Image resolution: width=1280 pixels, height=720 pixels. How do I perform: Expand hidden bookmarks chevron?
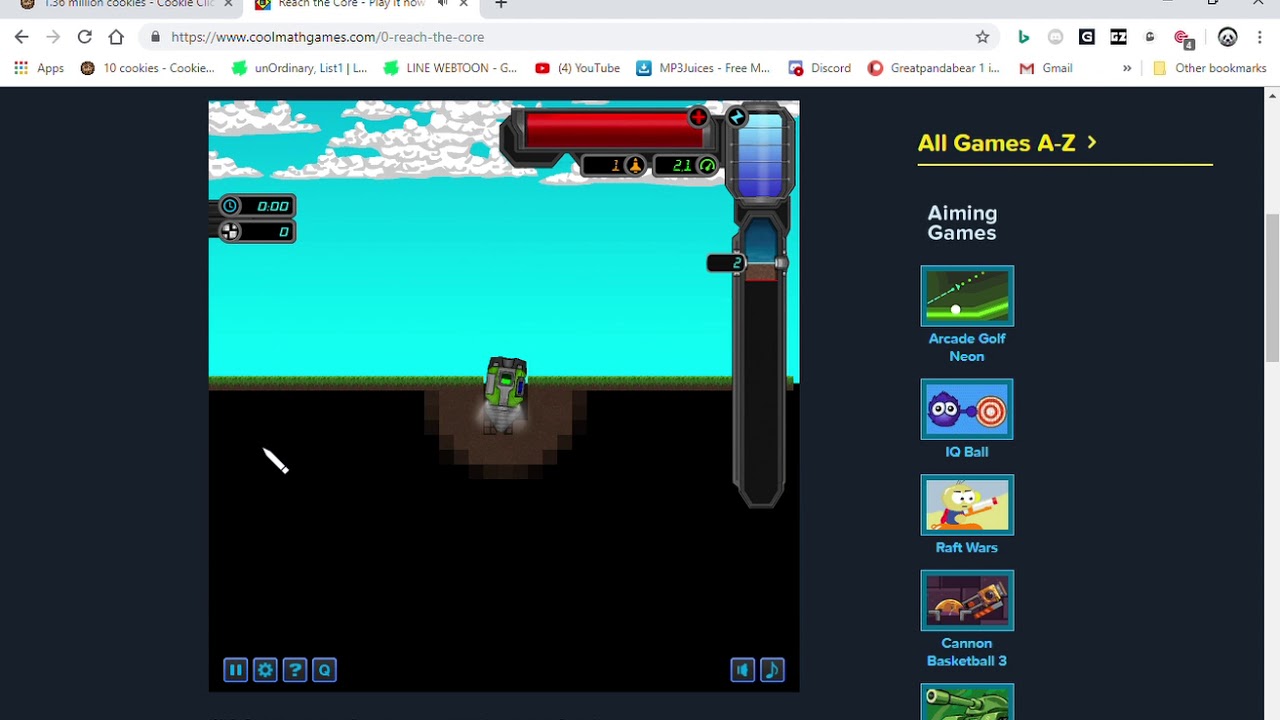click(1127, 68)
